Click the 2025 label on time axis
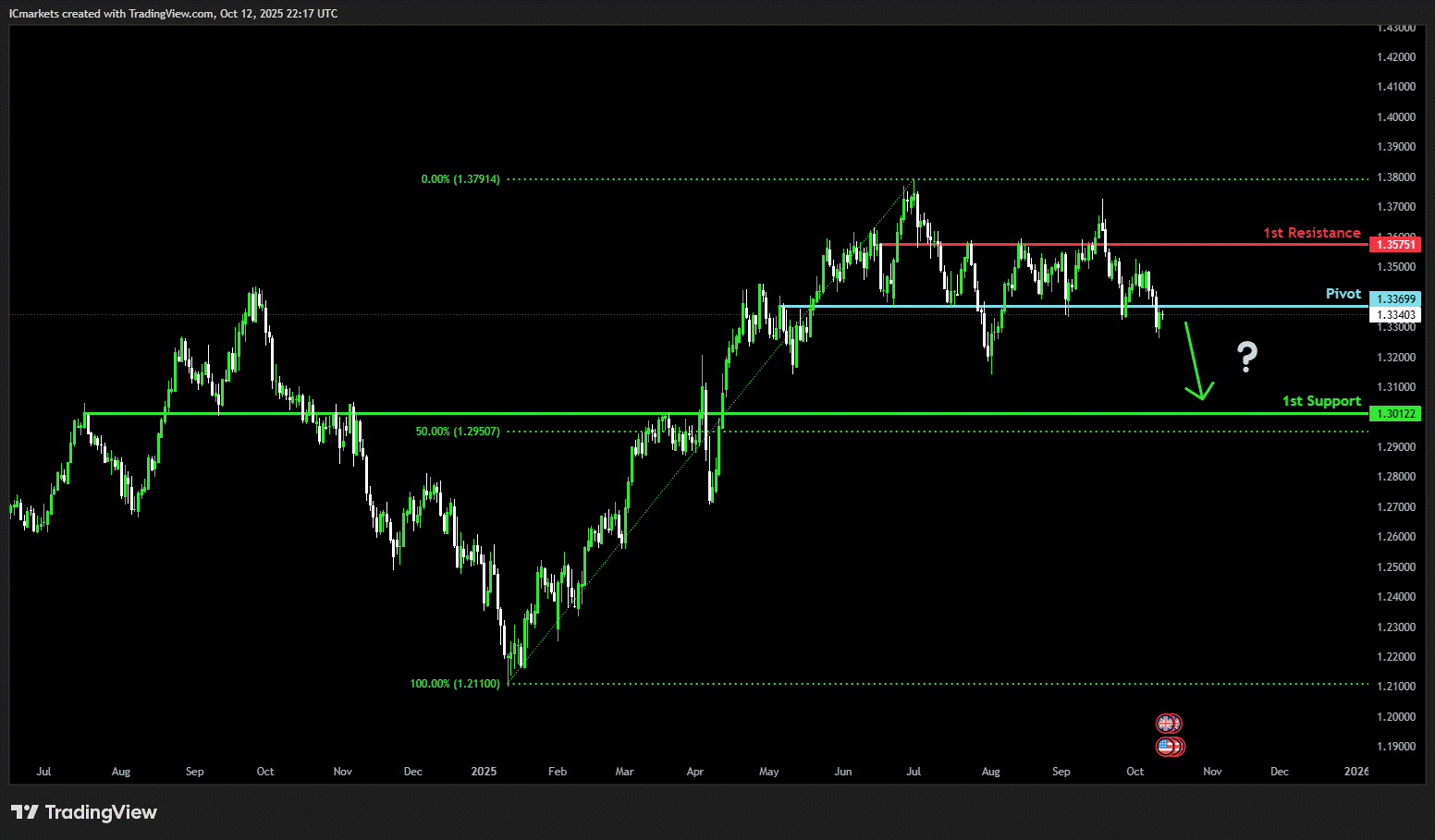The width and height of the screenshot is (1435, 840). 484,772
